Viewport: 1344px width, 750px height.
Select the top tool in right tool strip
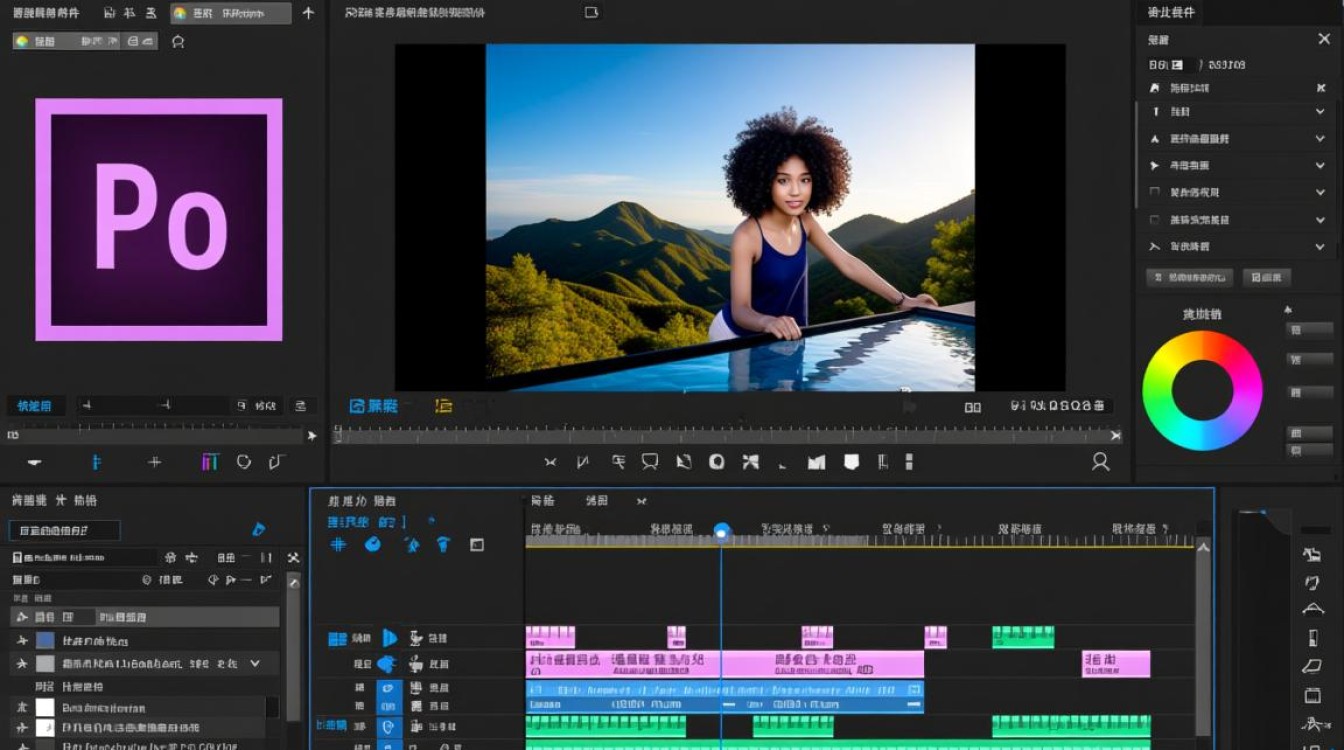click(x=1312, y=554)
